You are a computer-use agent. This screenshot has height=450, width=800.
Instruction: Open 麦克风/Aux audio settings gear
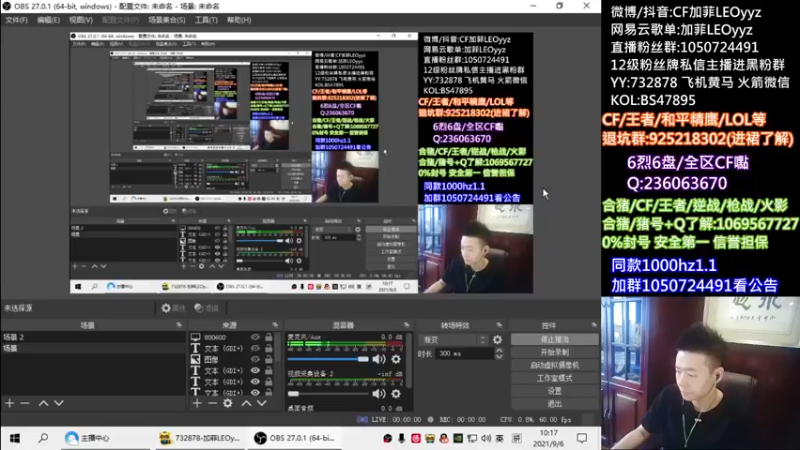point(396,359)
